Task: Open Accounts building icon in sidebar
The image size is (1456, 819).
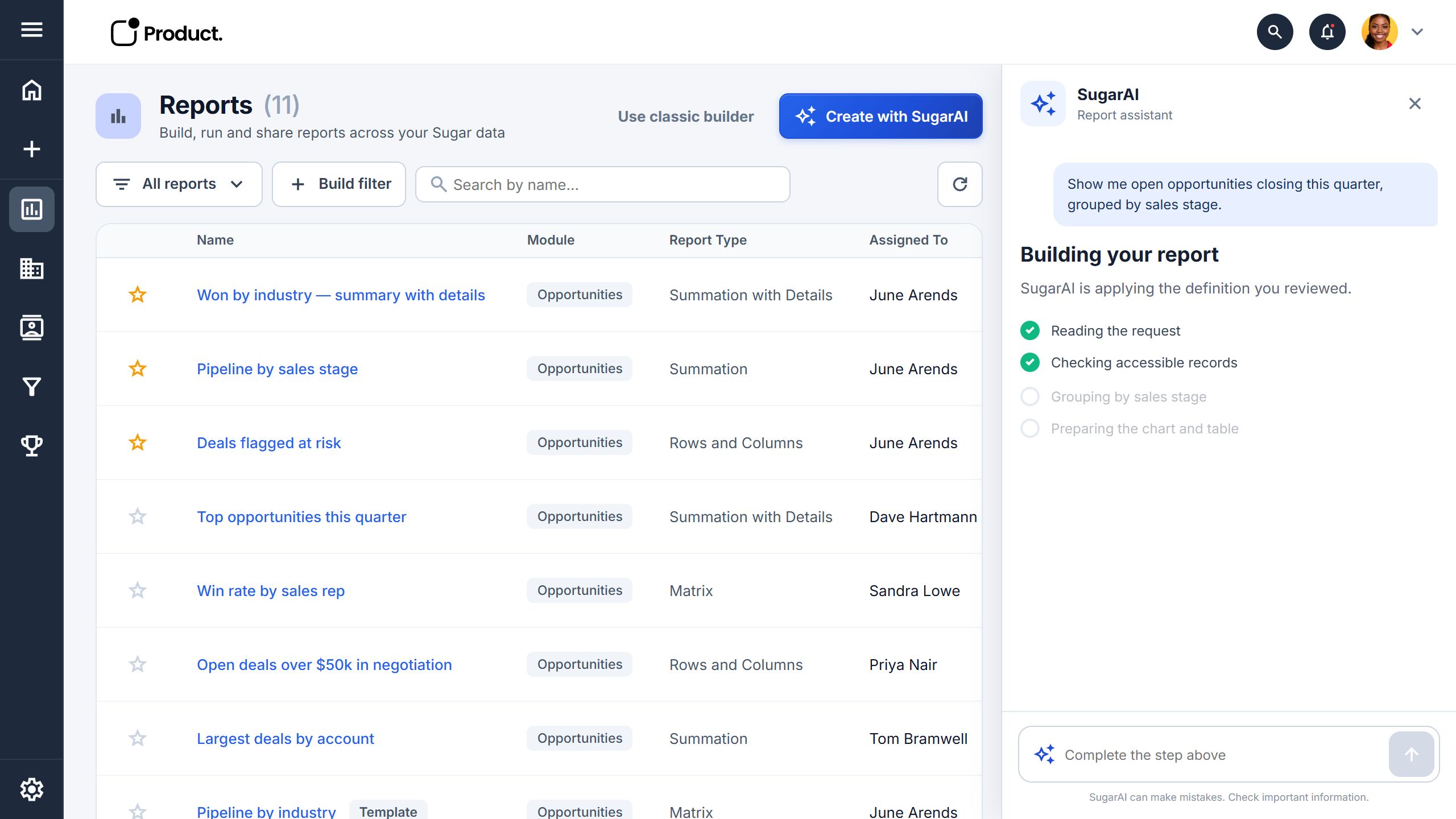Action: point(32,268)
